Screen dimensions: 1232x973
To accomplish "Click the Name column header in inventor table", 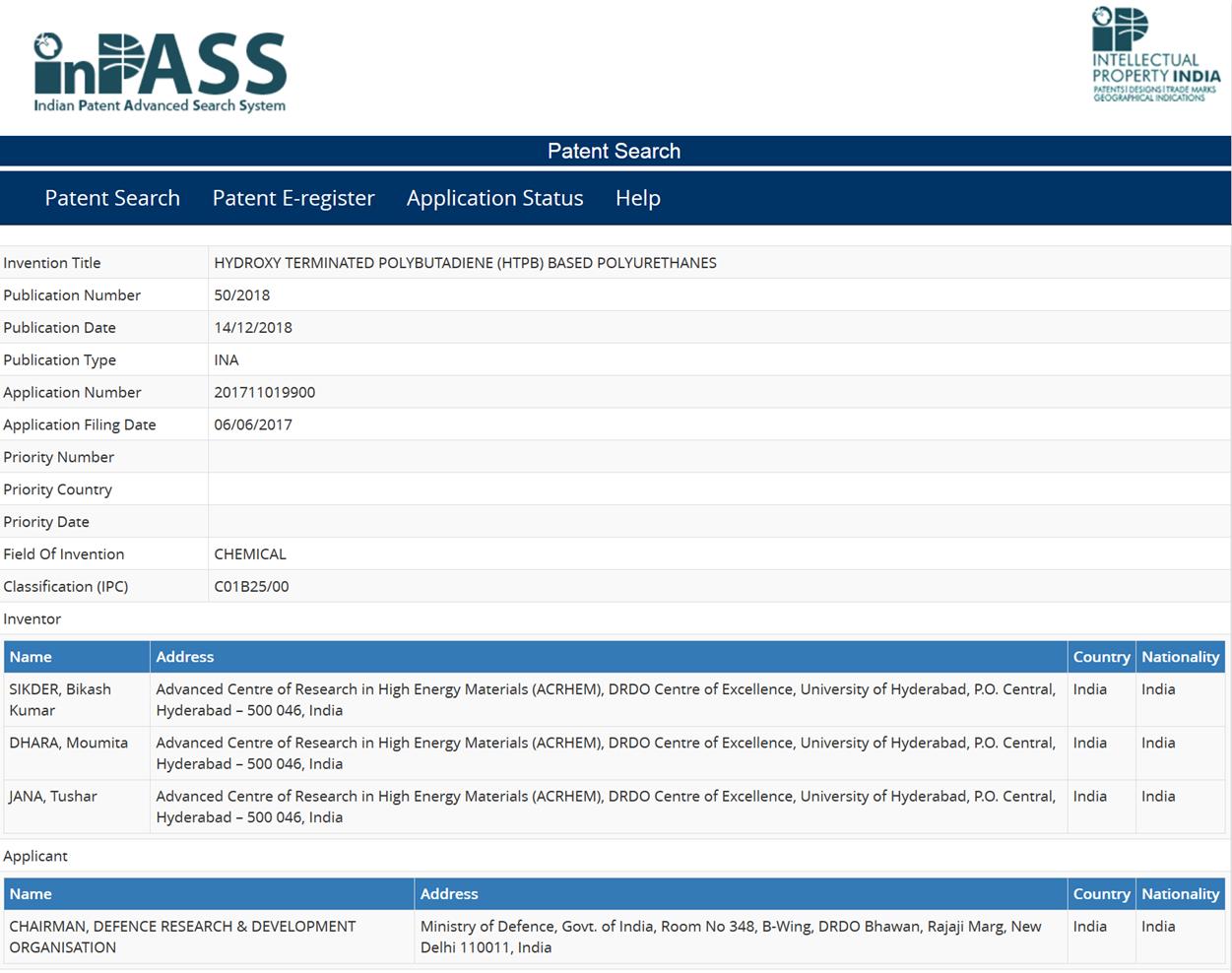I will click(x=32, y=656).
